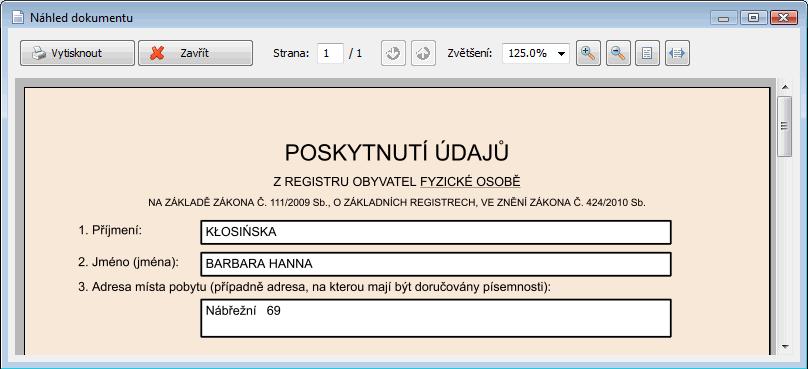Click the fit whole page icon
808x369 pixels.
[x=647, y=53]
